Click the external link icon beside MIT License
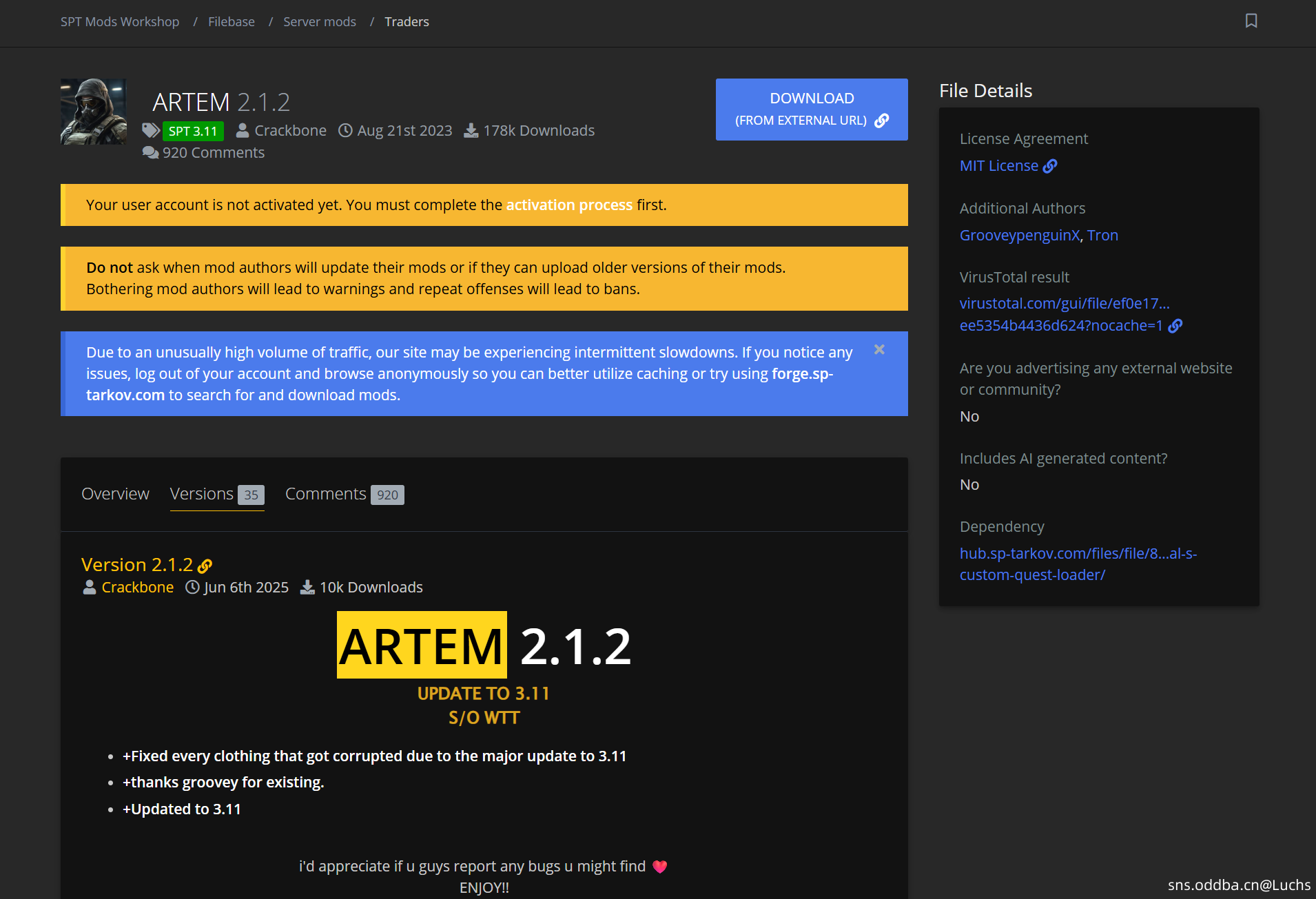The width and height of the screenshot is (1316, 899). click(1050, 166)
